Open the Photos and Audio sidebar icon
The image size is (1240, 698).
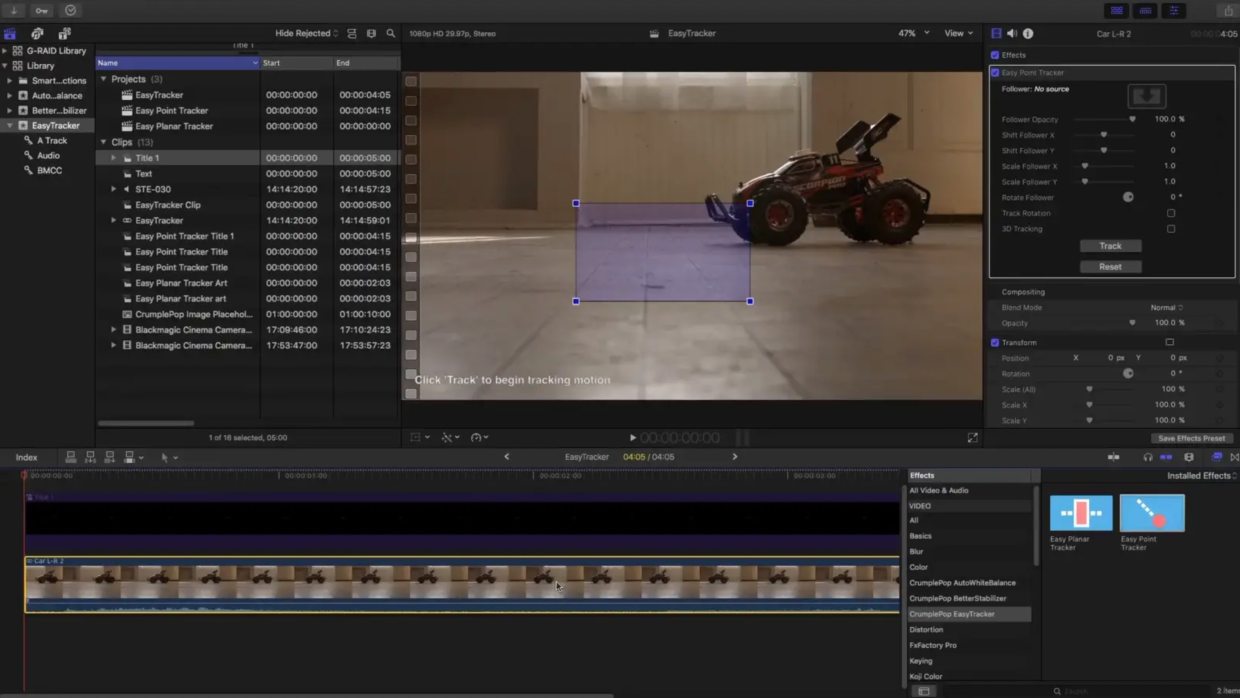[x=37, y=34]
